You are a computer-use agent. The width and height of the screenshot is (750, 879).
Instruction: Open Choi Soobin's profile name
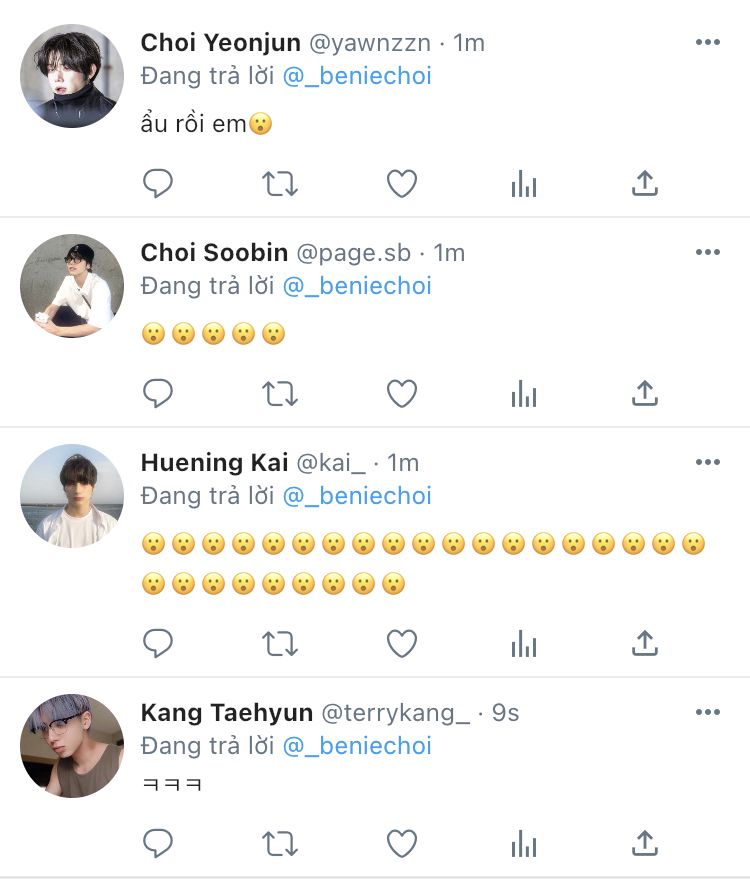tap(214, 252)
